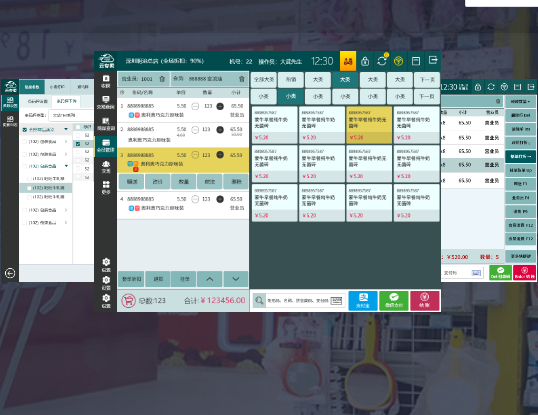The height and width of the screenshot is (415, 538).
Task: Click the green WeChat pay button
Action: pyautogui.click(x=394, y=301)
